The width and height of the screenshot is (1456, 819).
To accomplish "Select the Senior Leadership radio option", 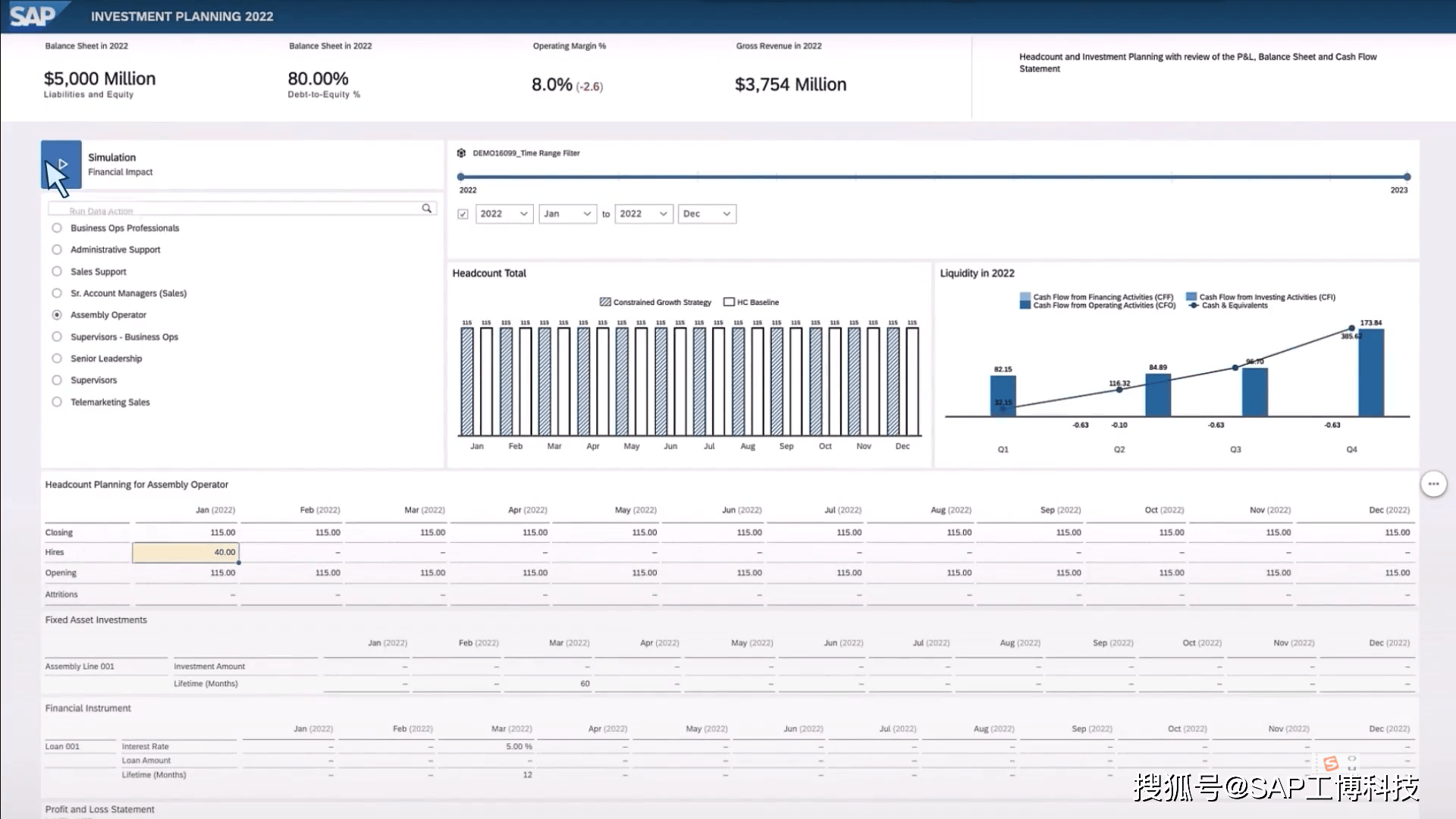I will (x=57, y=359).
